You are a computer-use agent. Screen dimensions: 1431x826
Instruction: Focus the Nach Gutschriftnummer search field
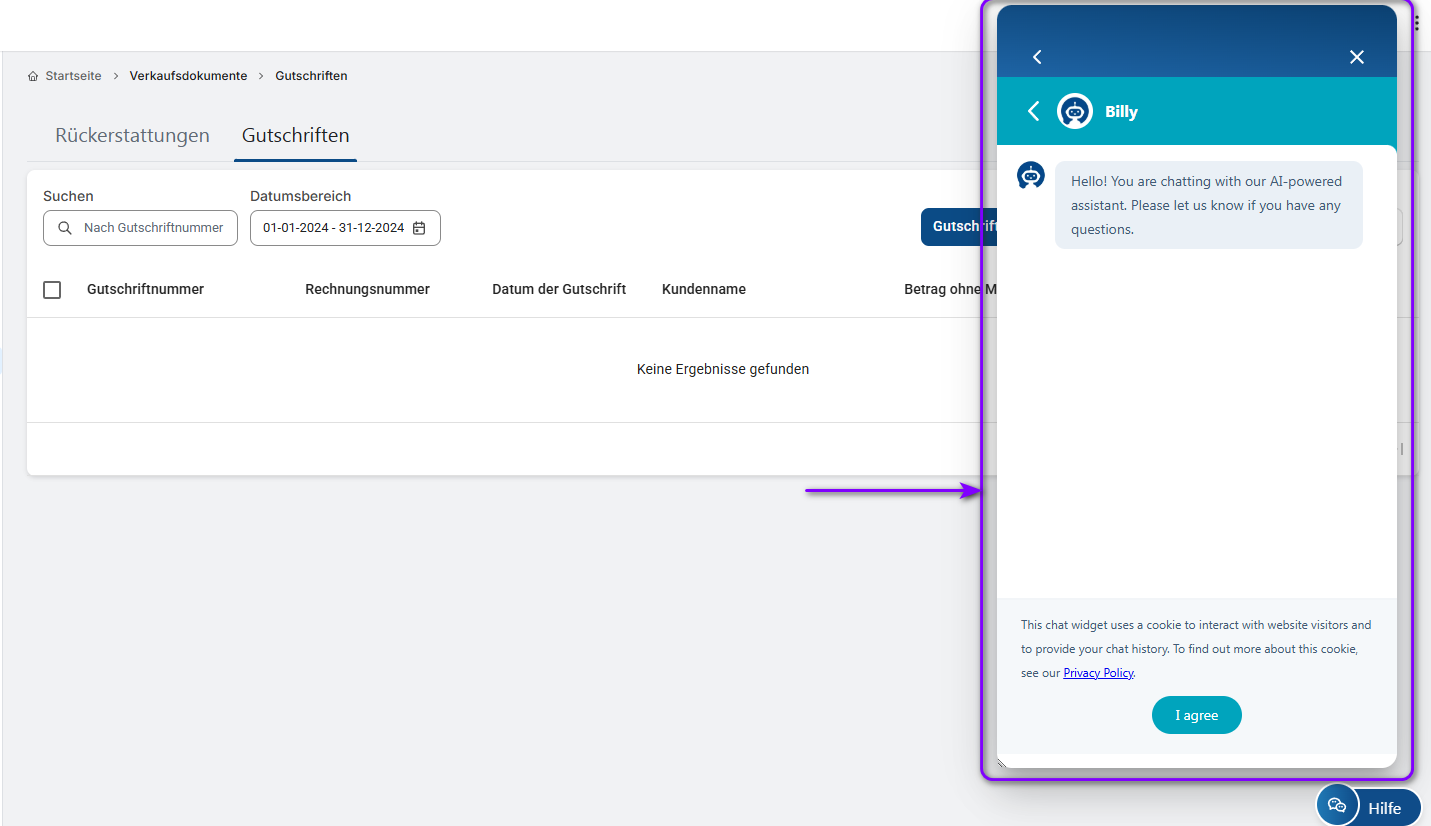(153, 228)
